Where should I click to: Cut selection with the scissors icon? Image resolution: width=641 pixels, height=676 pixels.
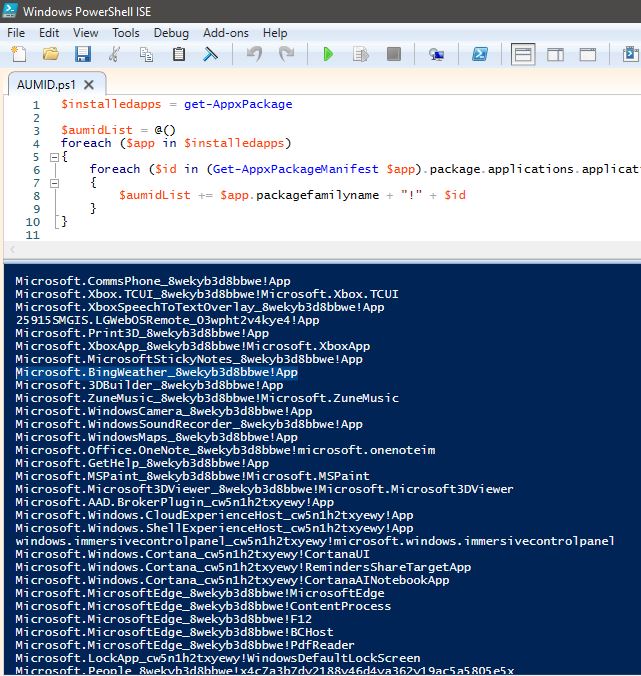pyautogui.click(x=114, y=54)
